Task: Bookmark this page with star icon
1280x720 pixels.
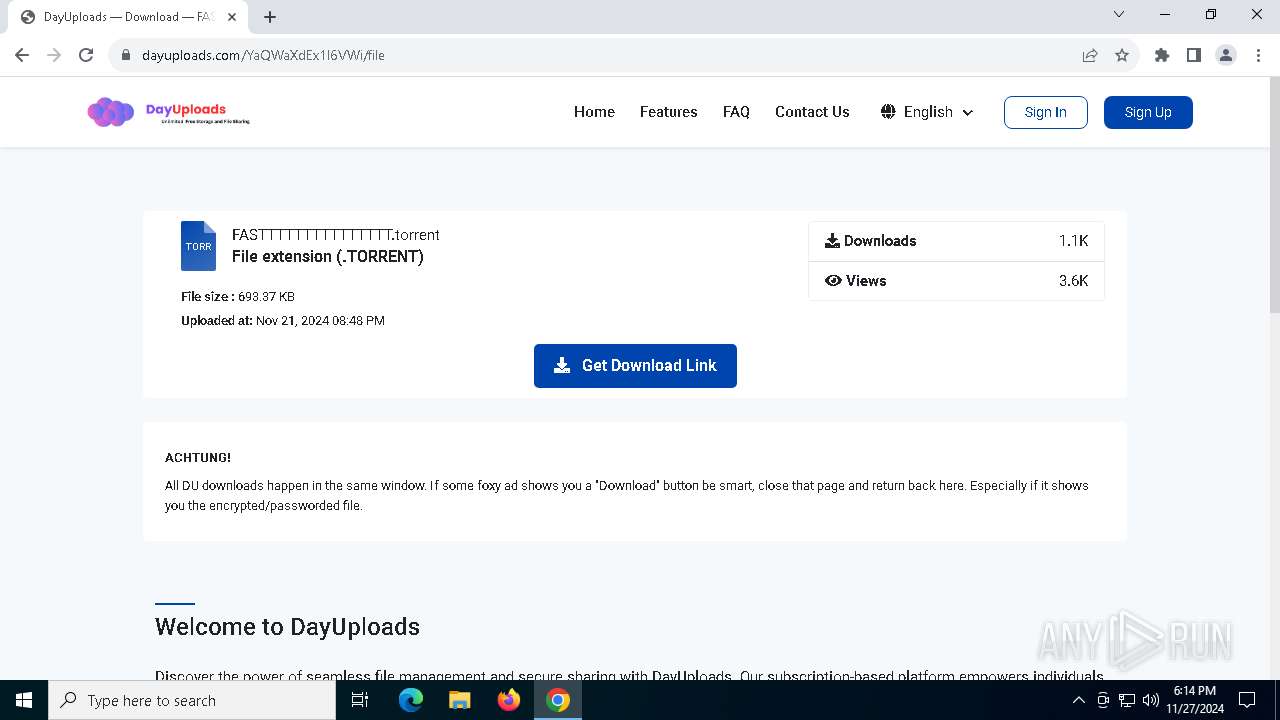Action: 1122,55
